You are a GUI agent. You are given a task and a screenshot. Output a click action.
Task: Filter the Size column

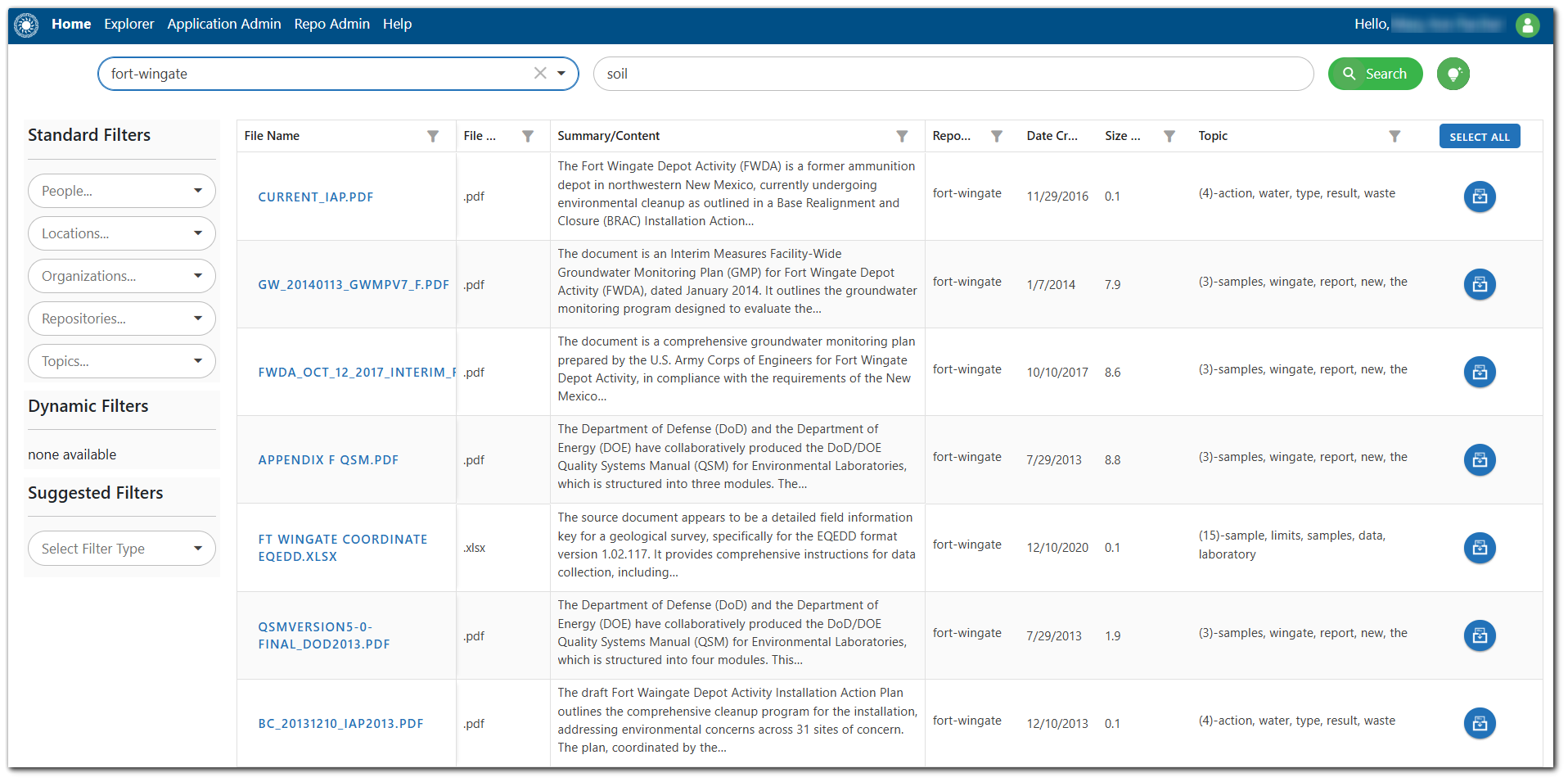click(1169, 136)
